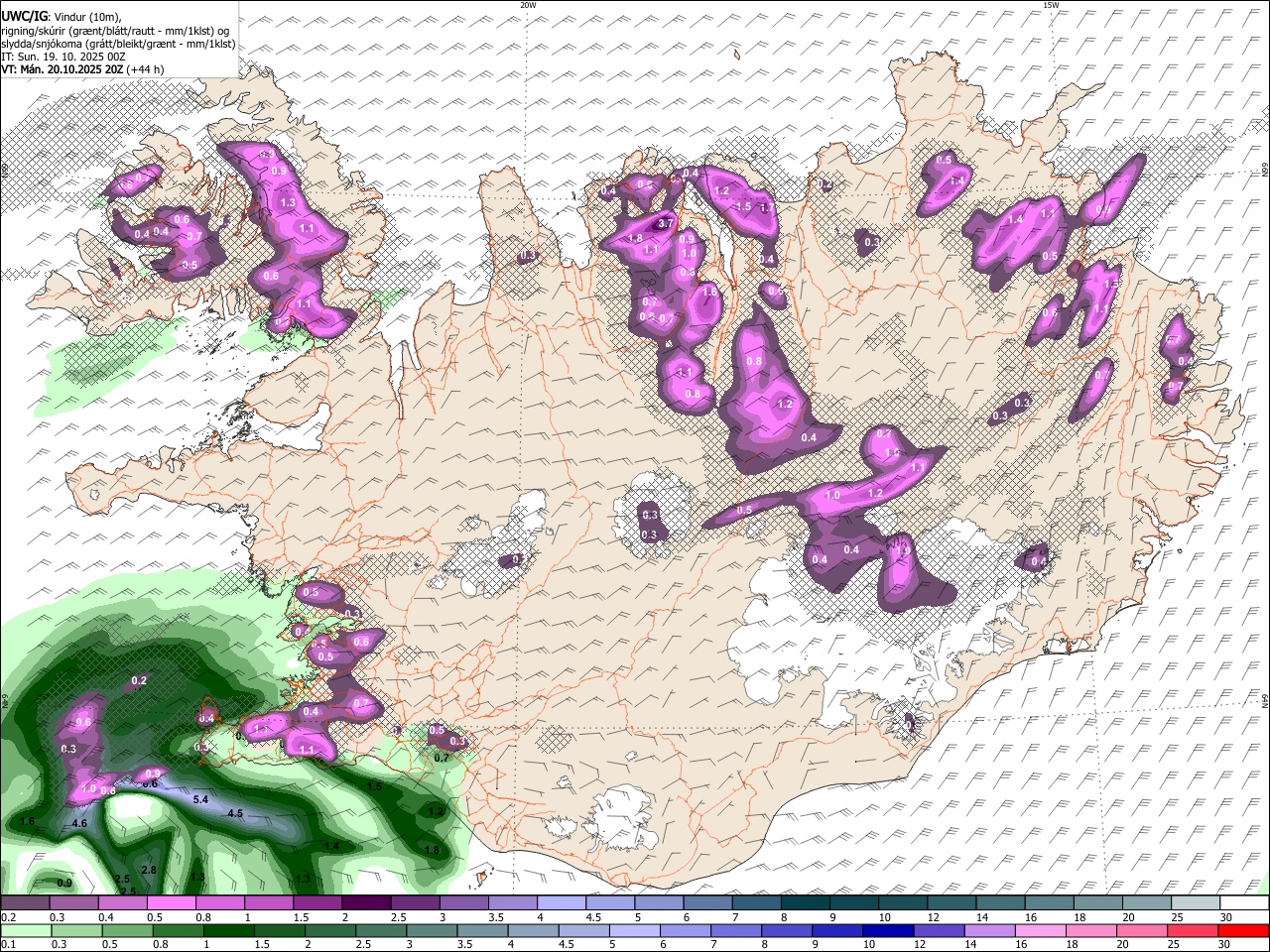The height and width of the screenshot is (952, 1270).
Task: Pick upper-row swatch labelled 25 (light grey)
Action: pos(1196,902)
